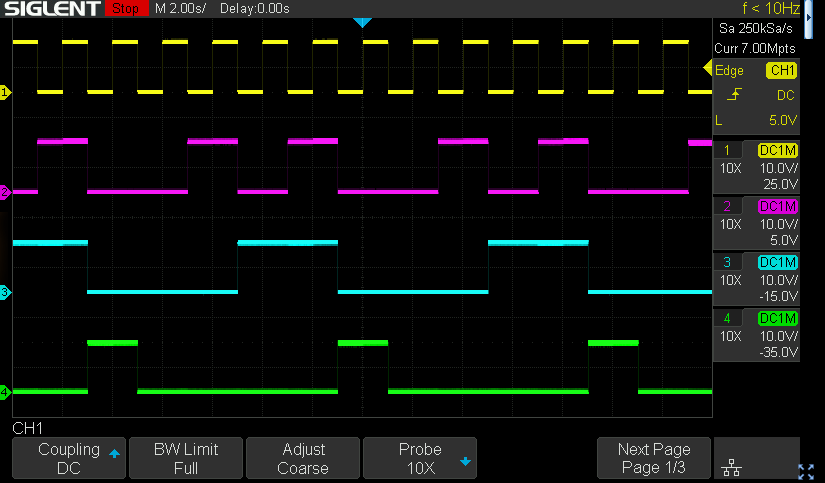Select the yellow trigger level arrow
The image size is (825, 483).
click(x=708, y=69)
